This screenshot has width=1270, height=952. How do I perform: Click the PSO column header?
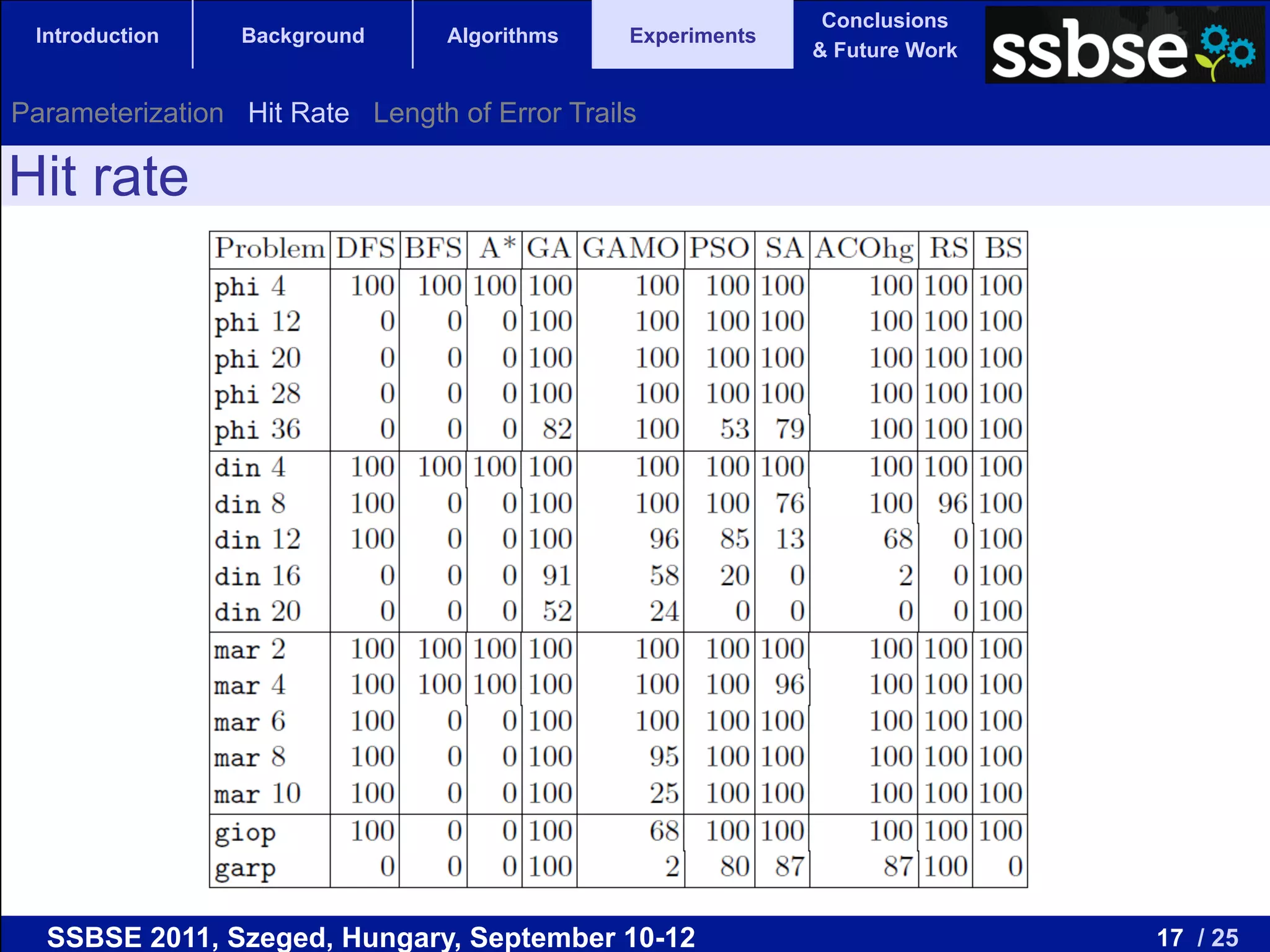tap(719, 249)
